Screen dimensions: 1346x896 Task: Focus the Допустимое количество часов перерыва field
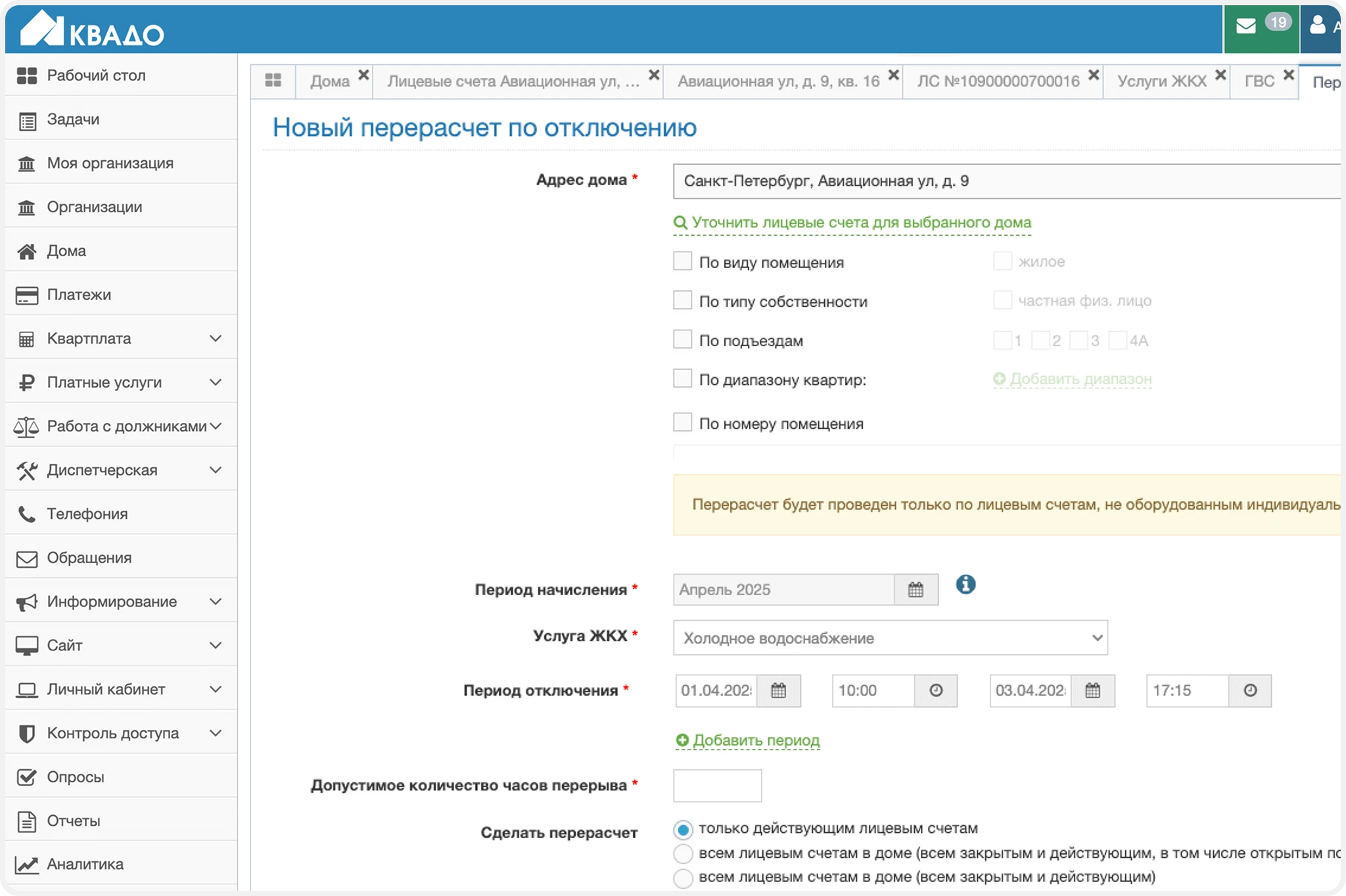717,786
